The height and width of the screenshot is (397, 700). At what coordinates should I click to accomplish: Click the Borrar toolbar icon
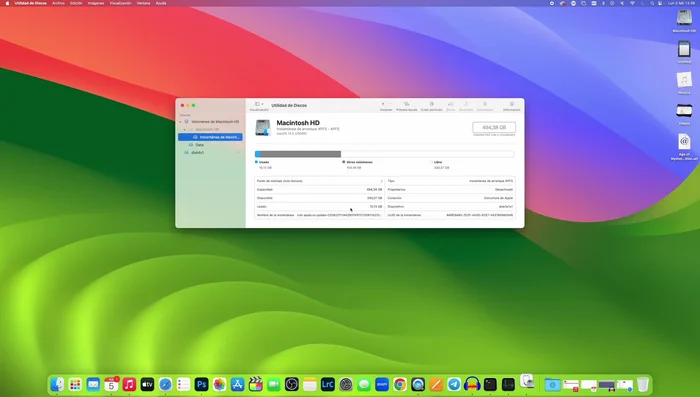(x=450, y=104)
